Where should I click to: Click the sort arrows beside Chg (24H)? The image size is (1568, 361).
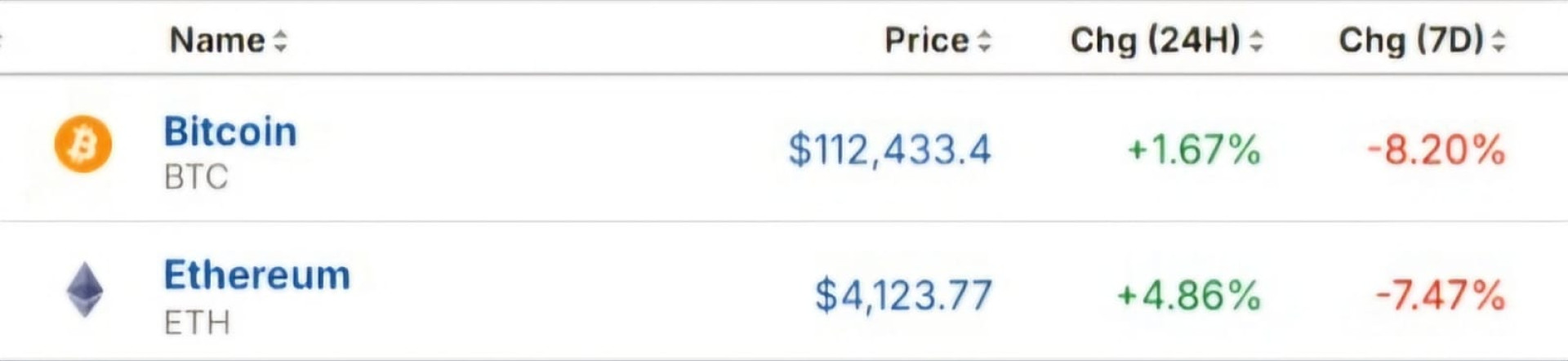1256,41
